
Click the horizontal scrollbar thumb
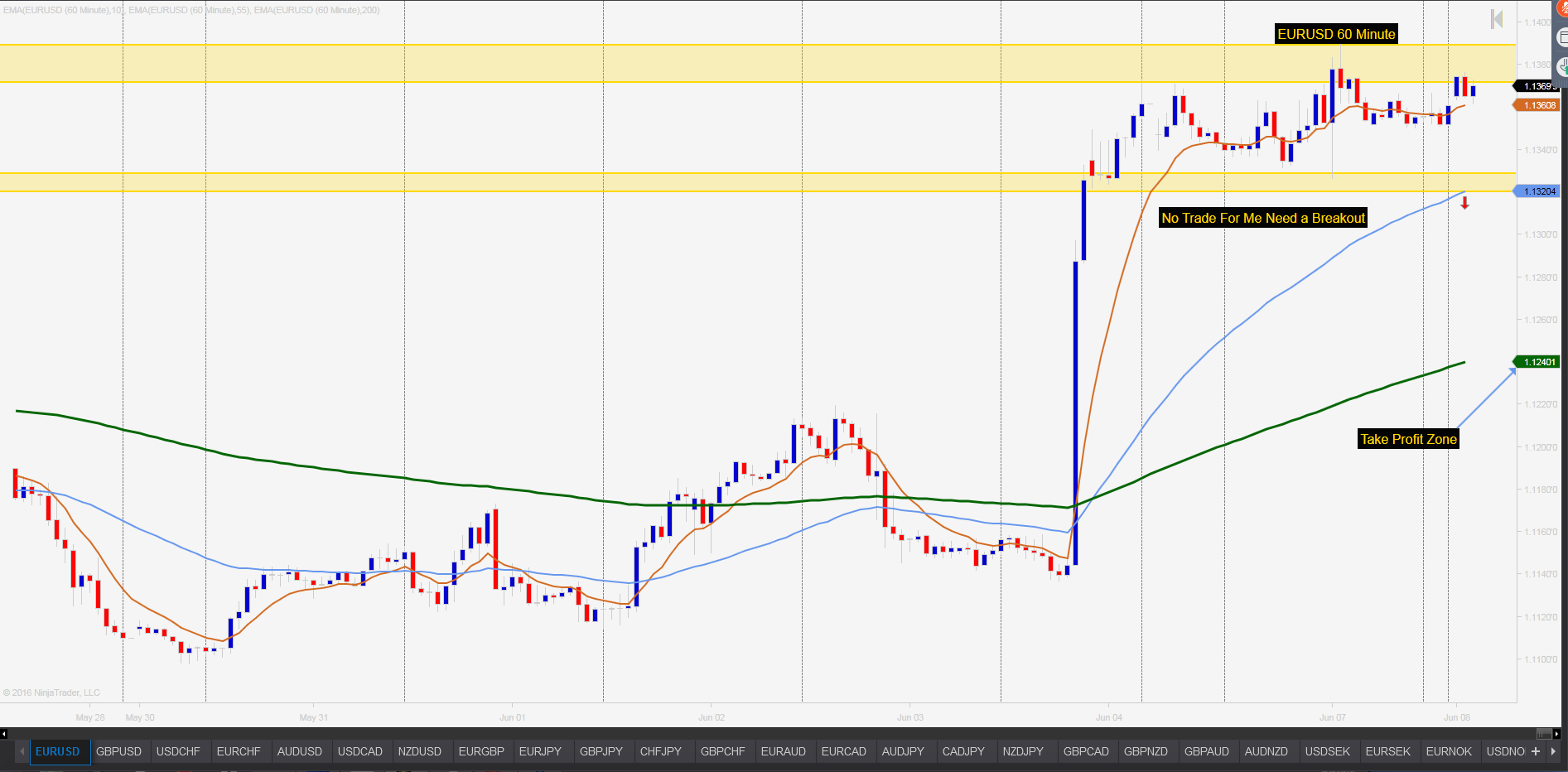tap(1544, 734)
